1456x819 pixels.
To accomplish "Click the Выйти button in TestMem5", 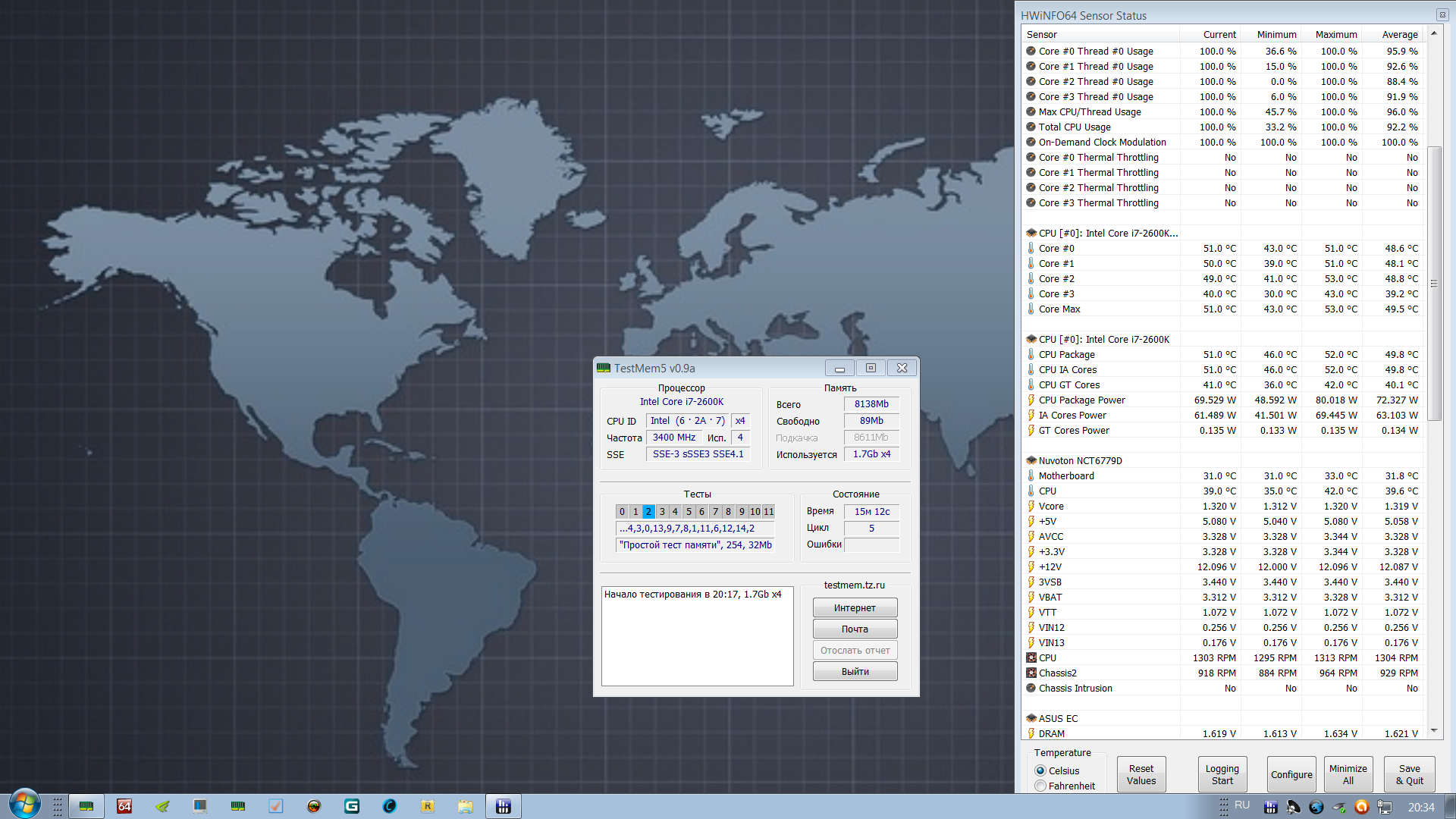I will (x=855, y=672).
